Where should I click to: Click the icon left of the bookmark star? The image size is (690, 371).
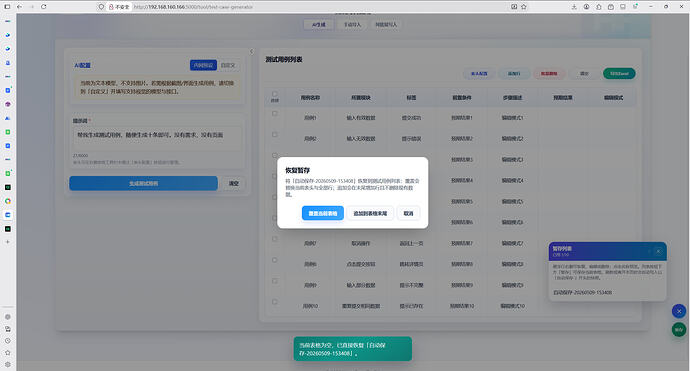point(514,7)
